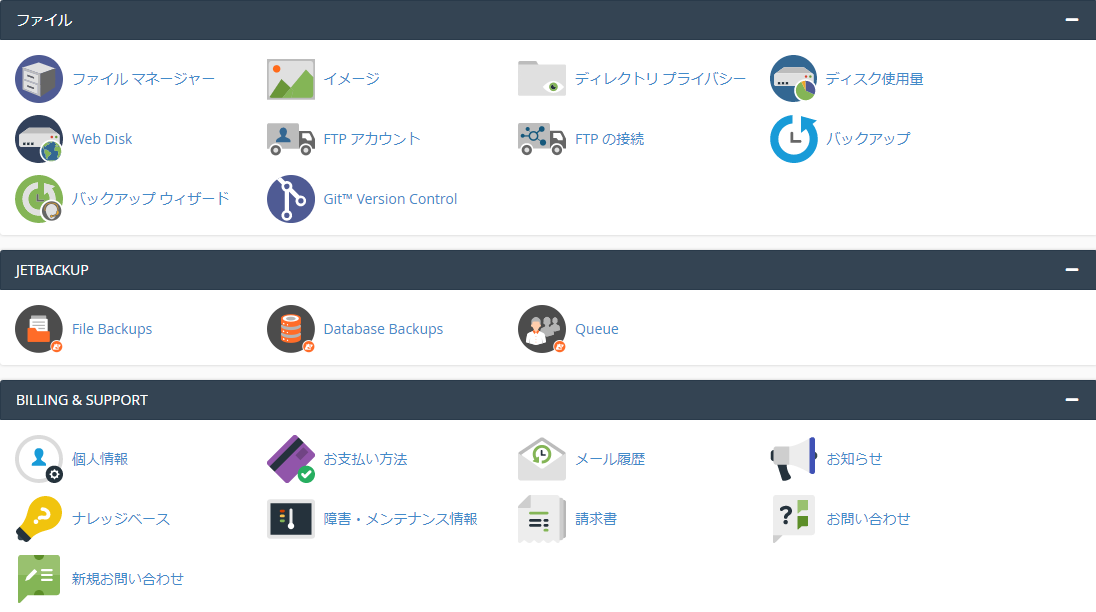Follow the イメージ text link
The height and width of the screenshot is (612, 1096).
pyautogui.click(x=352, y=79)
